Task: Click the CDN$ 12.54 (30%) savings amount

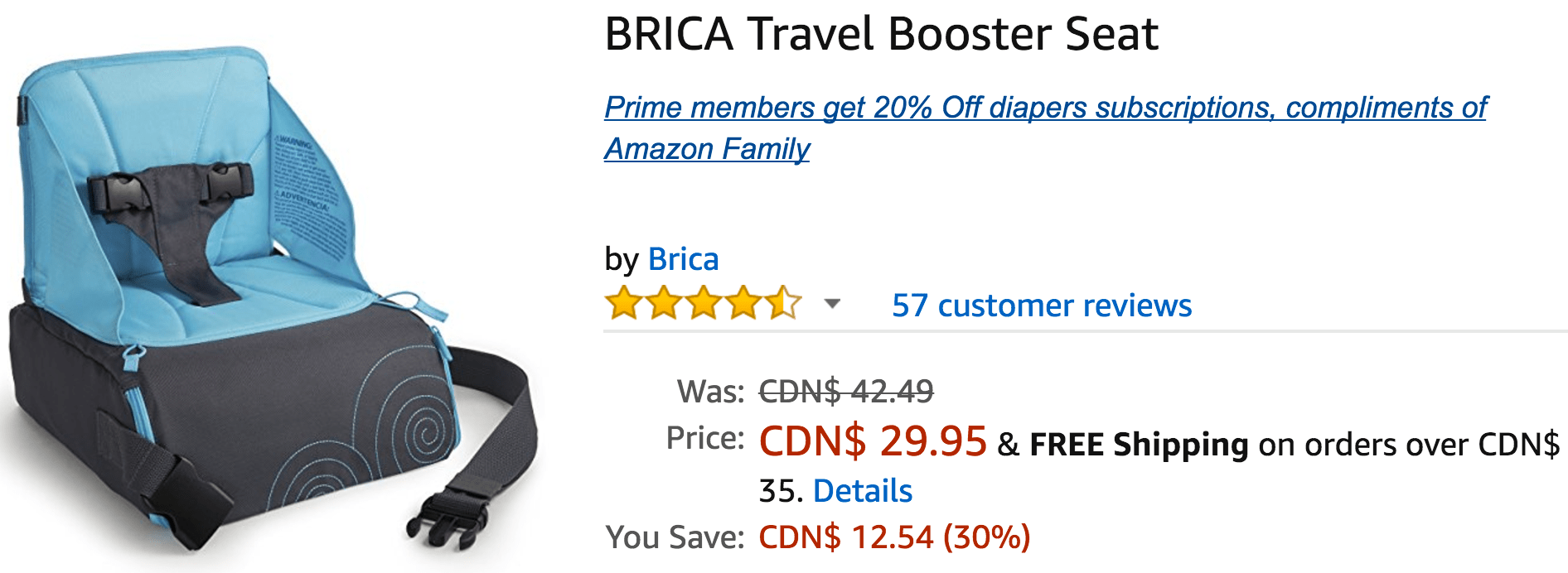Action: click(893, 537)
